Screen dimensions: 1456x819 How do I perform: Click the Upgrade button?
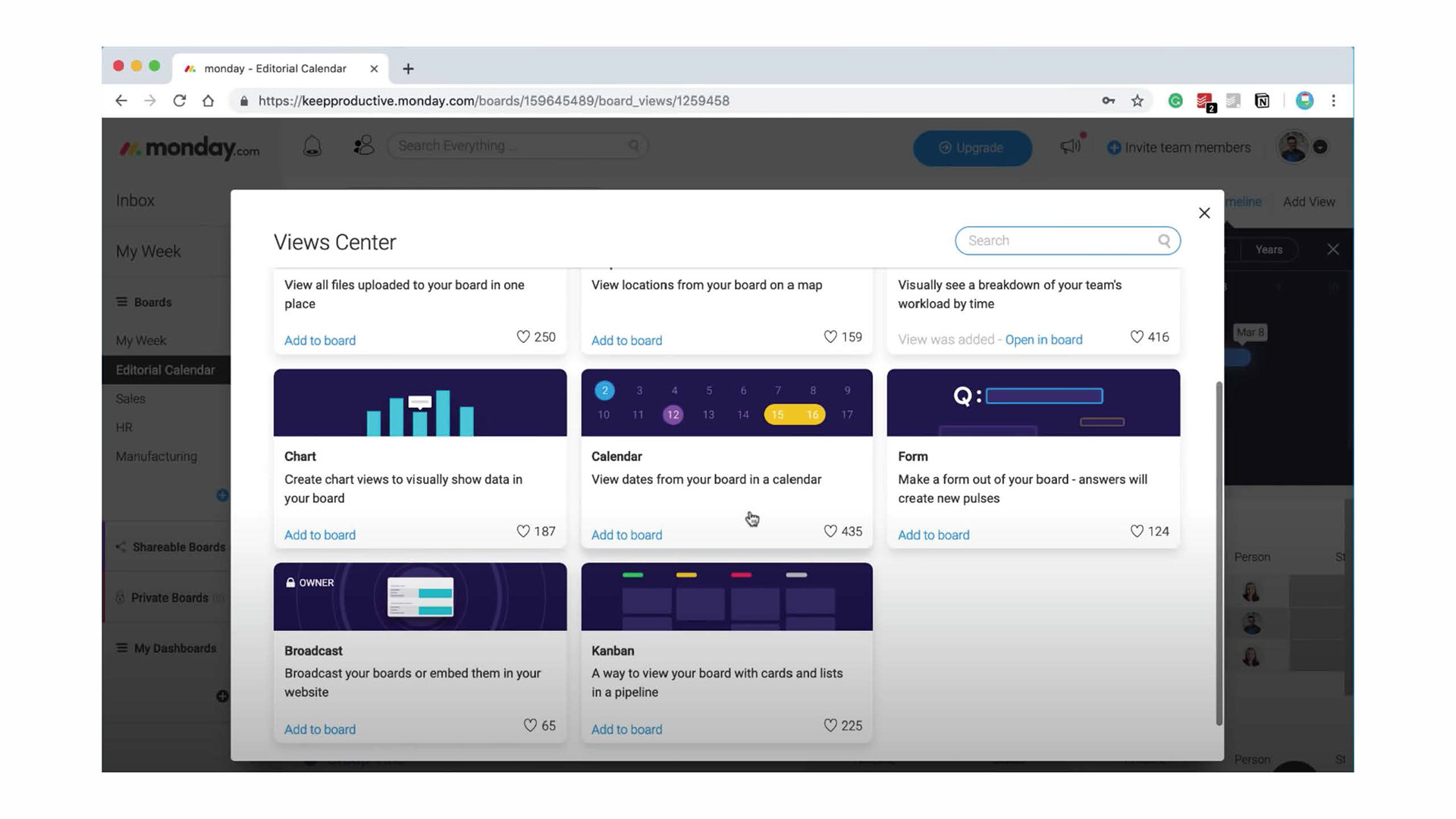pos(972,148)
